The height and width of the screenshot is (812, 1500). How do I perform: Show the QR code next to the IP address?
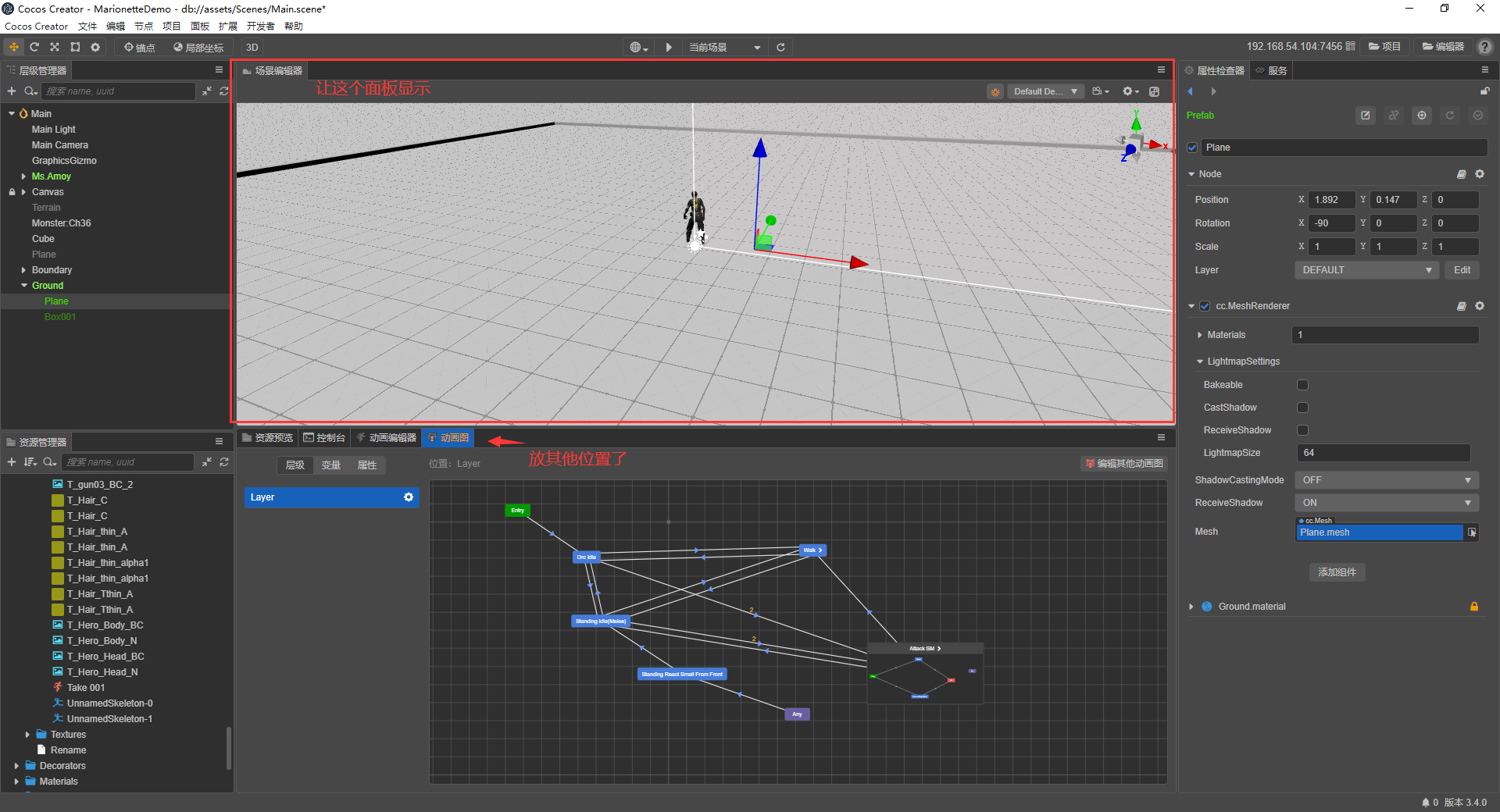pyautogui.click(x=1350, y=47)
